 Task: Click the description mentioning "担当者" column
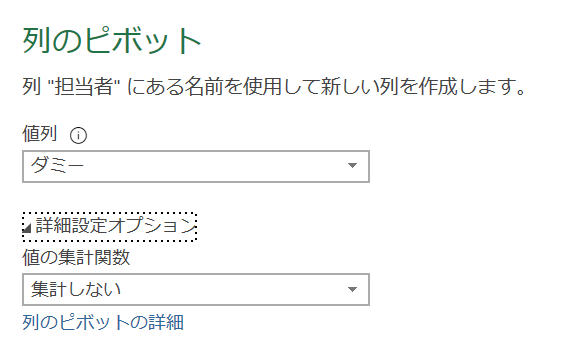coord(274,87)
